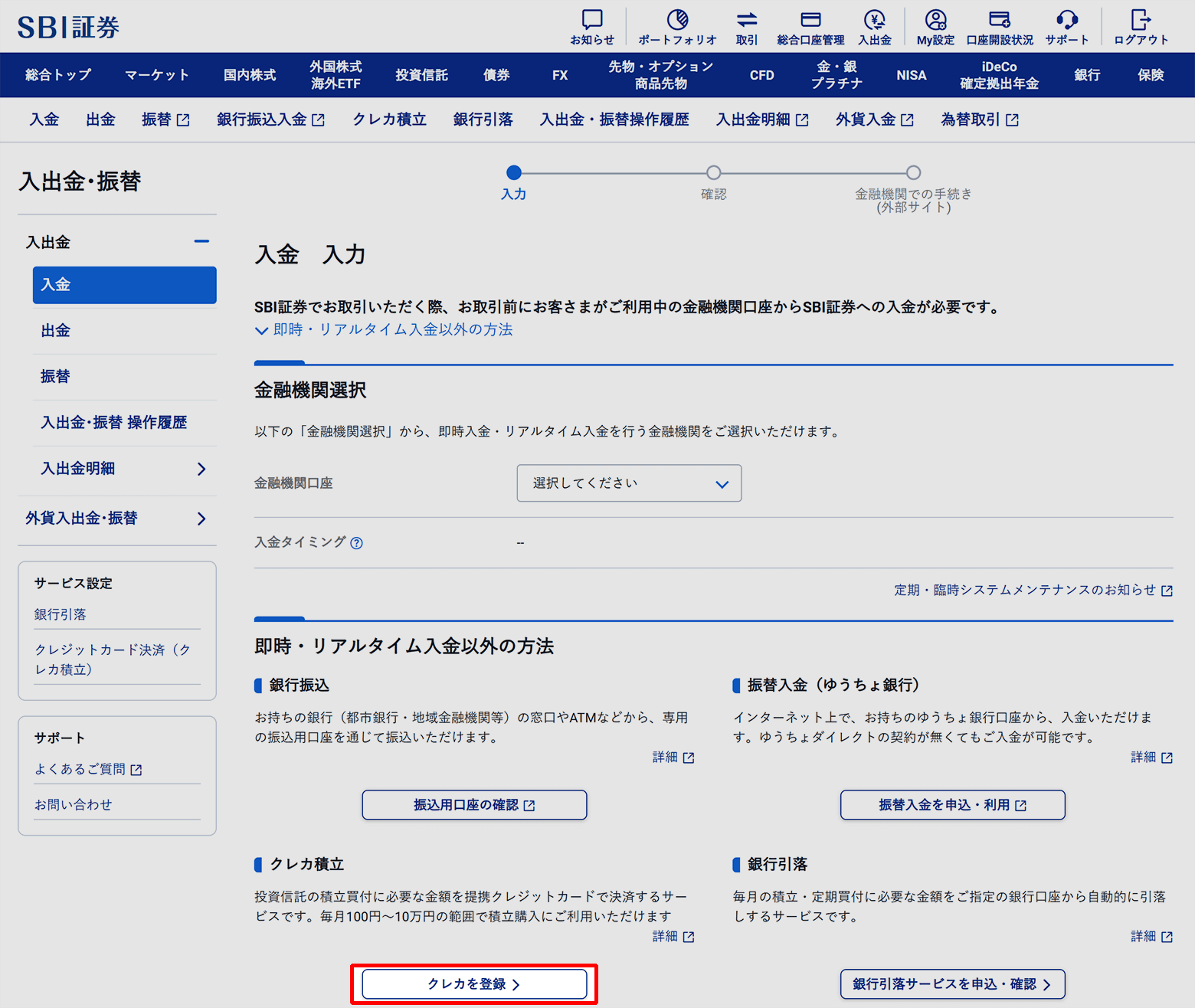
Task: Open 先物・オプション 商品先物 menu
Action: (x=661, y=75)
